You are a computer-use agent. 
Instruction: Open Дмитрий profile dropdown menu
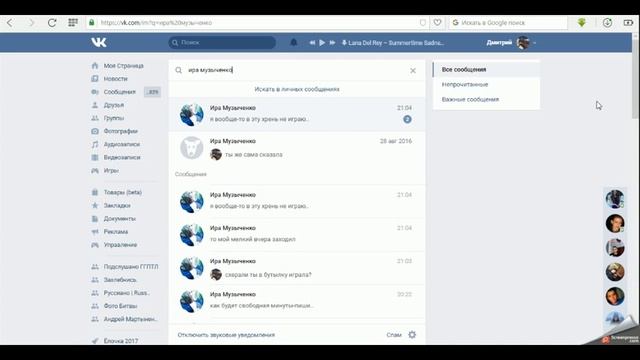click(511, 42)
